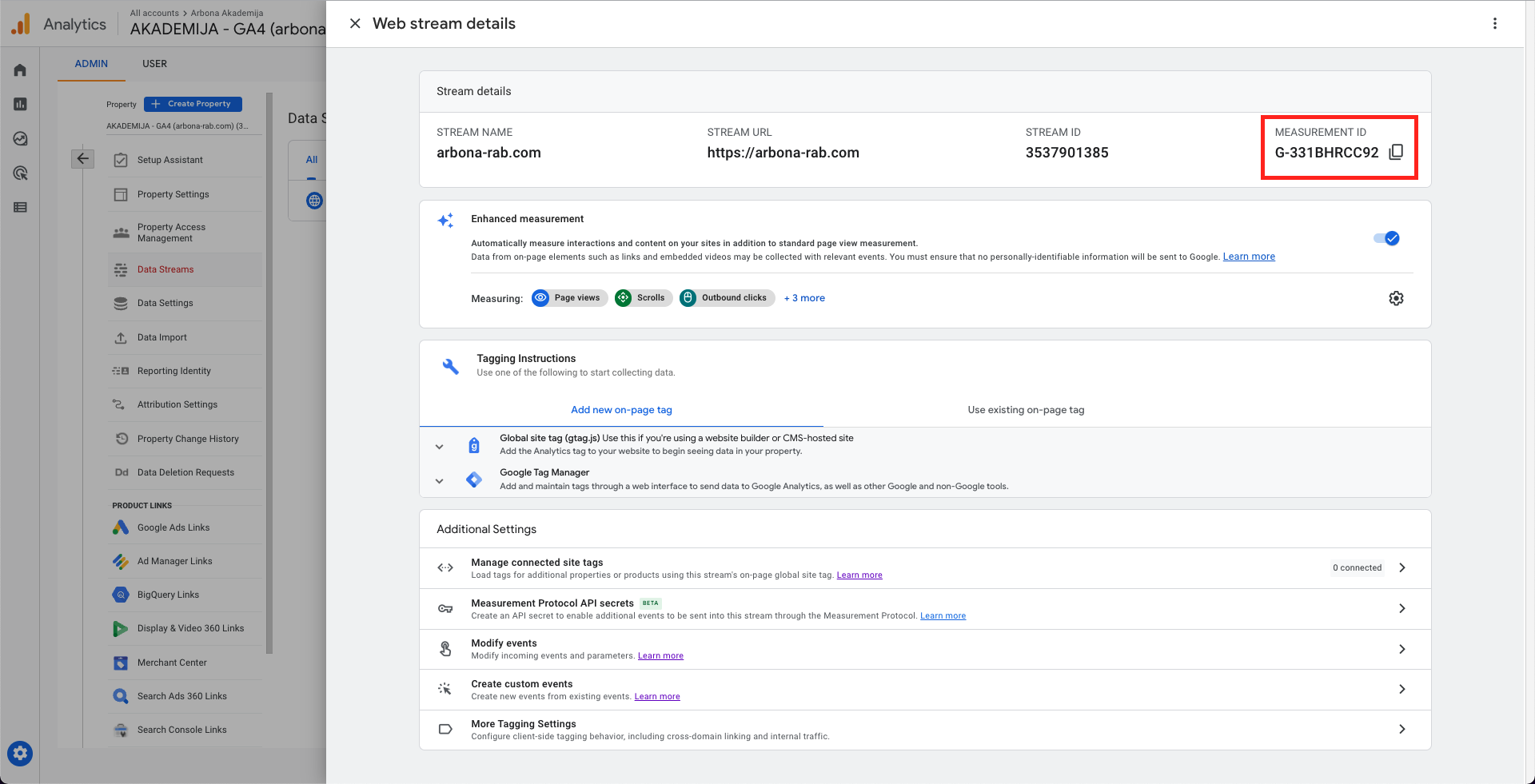Viewport: 1535px width, 784px height.
Task: Click Learn more under Manage connected site tags
Action: (859, 575)
